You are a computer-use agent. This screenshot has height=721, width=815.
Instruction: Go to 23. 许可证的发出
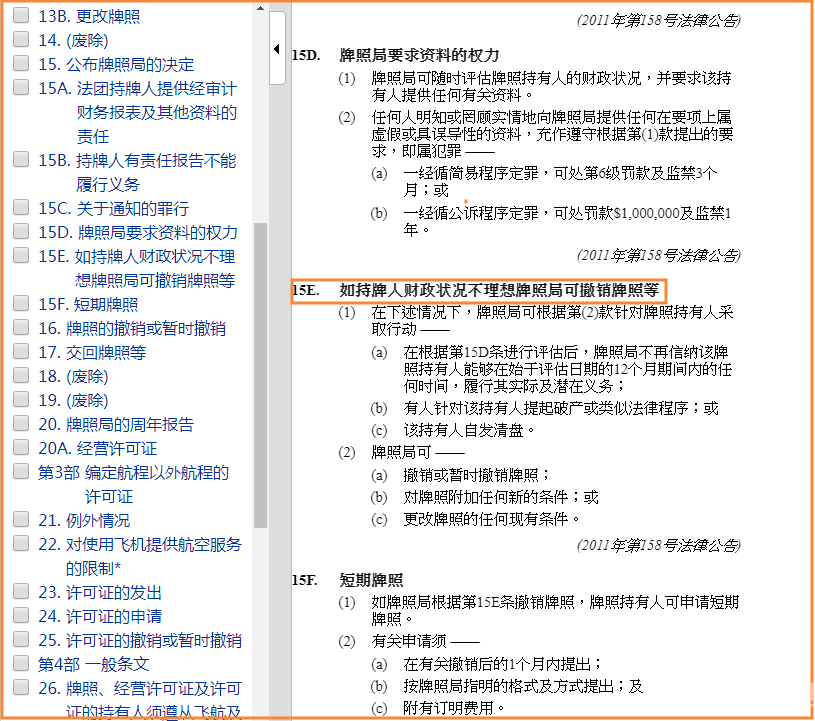pyautogui.click(x=100, y=592)
